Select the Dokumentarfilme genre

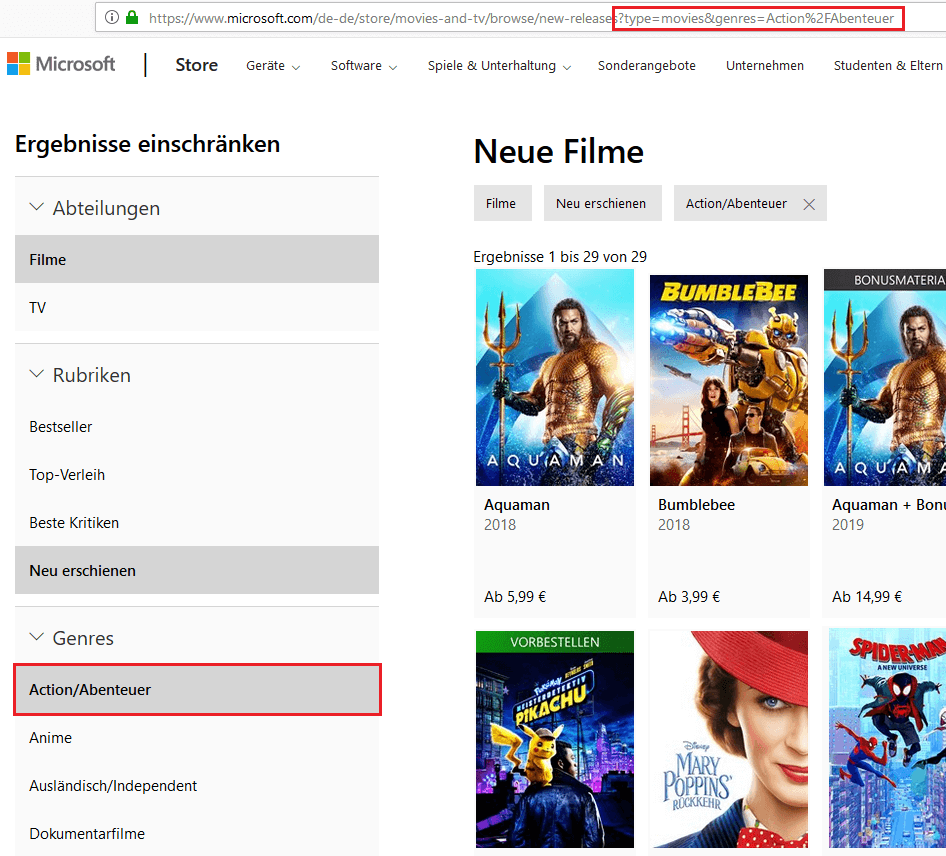click(x=197, y=833)
